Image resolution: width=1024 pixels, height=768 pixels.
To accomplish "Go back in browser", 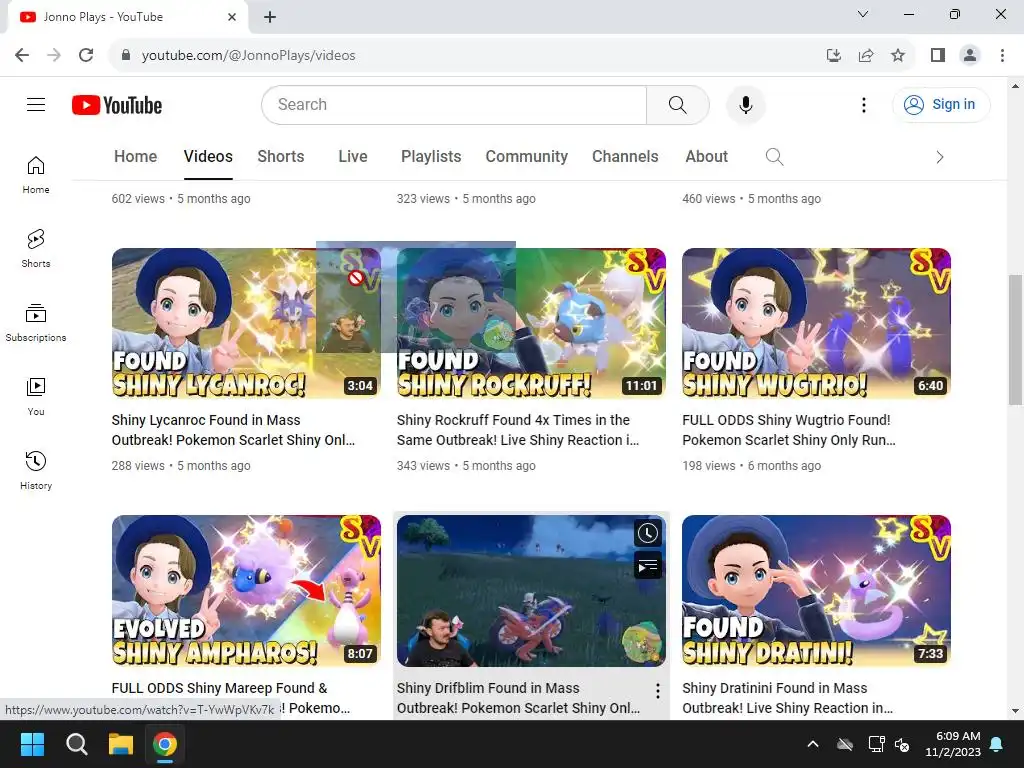I will 22,55.
